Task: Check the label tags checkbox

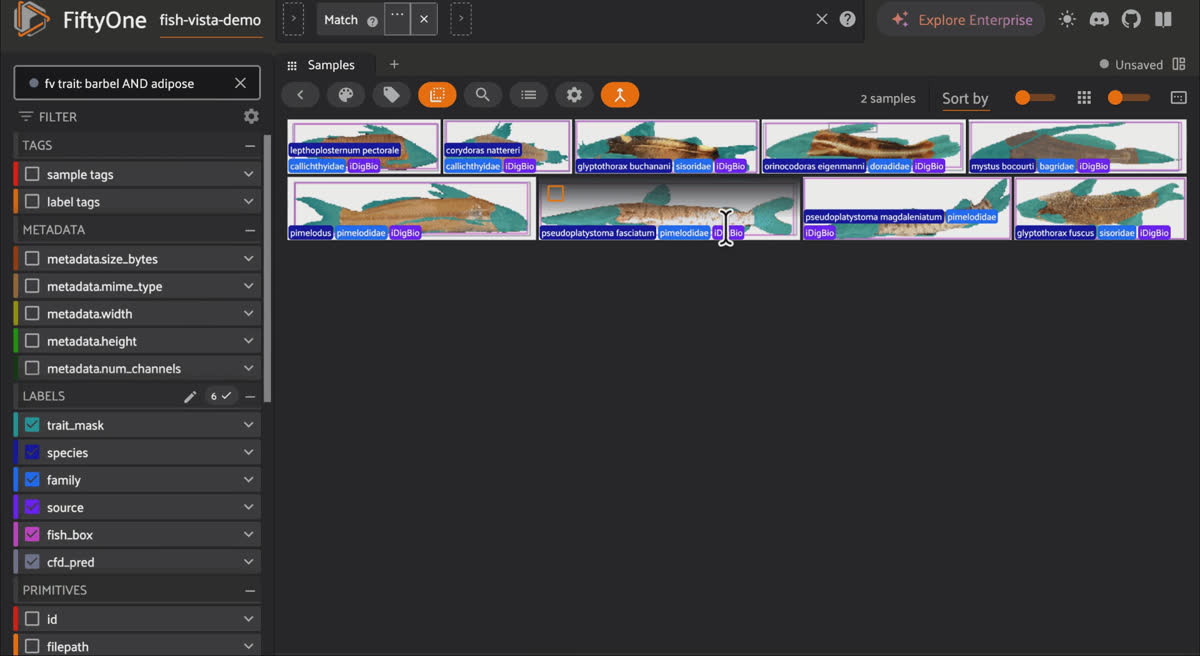Action: [x=32, y=201]
